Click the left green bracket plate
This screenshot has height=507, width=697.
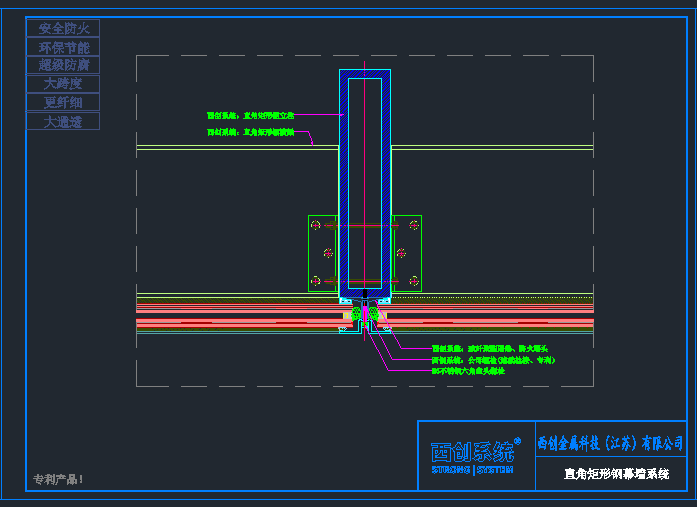coord(323,253)
